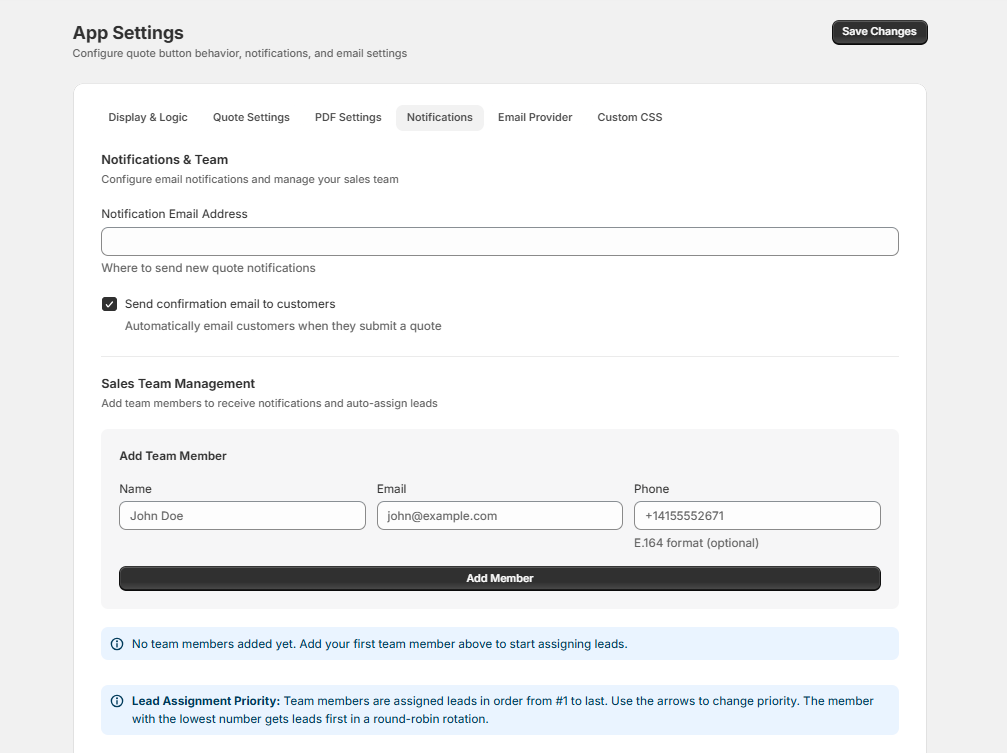The width and height of the screenshot is (1007, 753).
Task: Switch to the PDF Settings tab
Action: (347, 117)
